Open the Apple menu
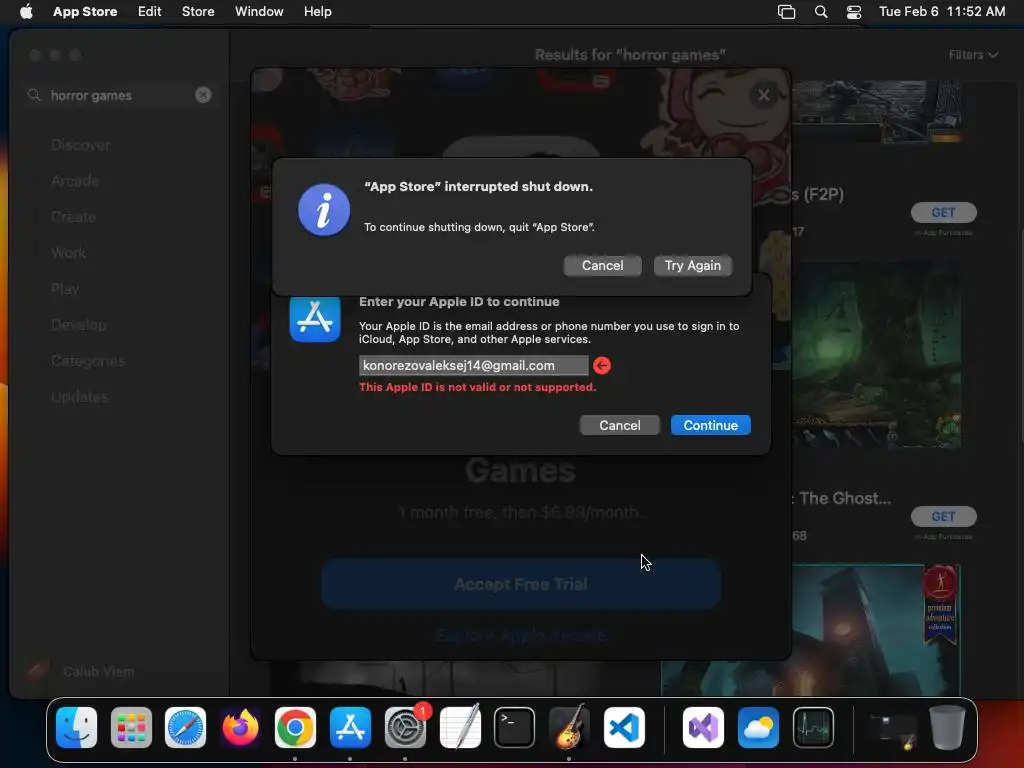This screenshot has height=768, width=1024. coord(26,12)
